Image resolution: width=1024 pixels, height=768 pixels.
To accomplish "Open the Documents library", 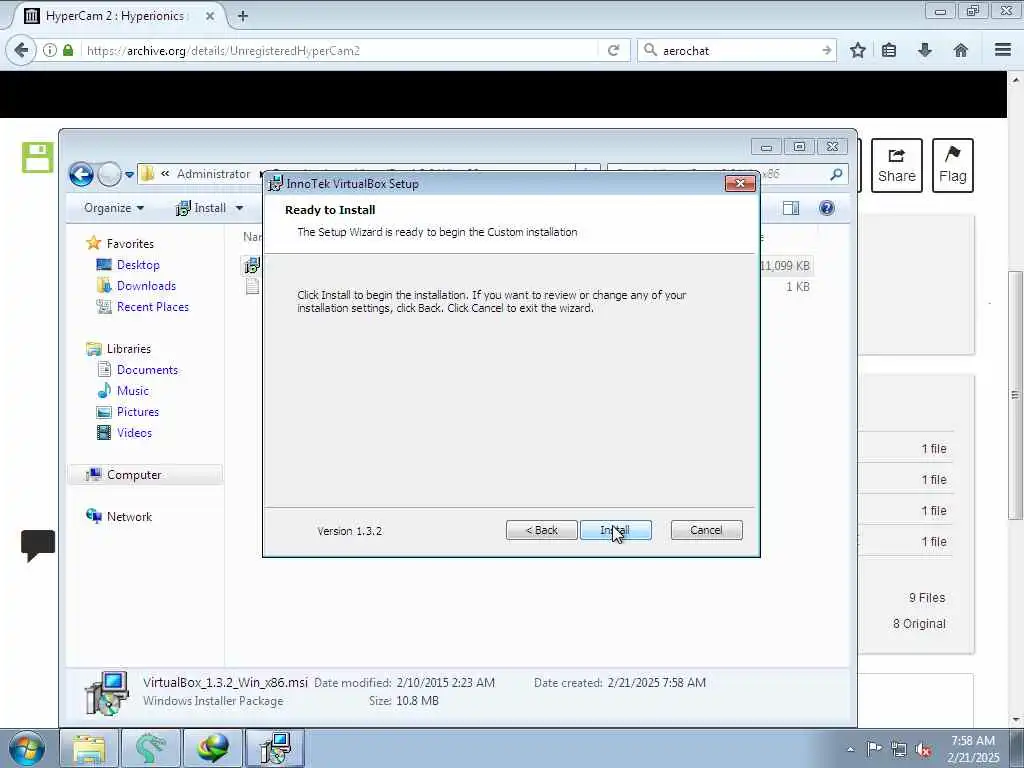I will coord(147,370).
